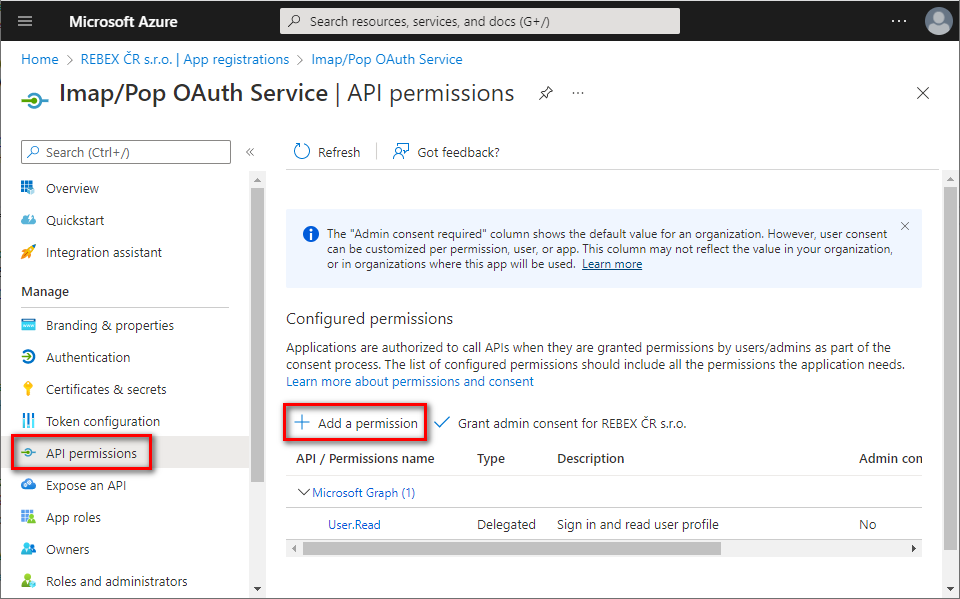This screenshot has width=960, height=599.
Task: Select Expose an API
Action: point(91,485)
